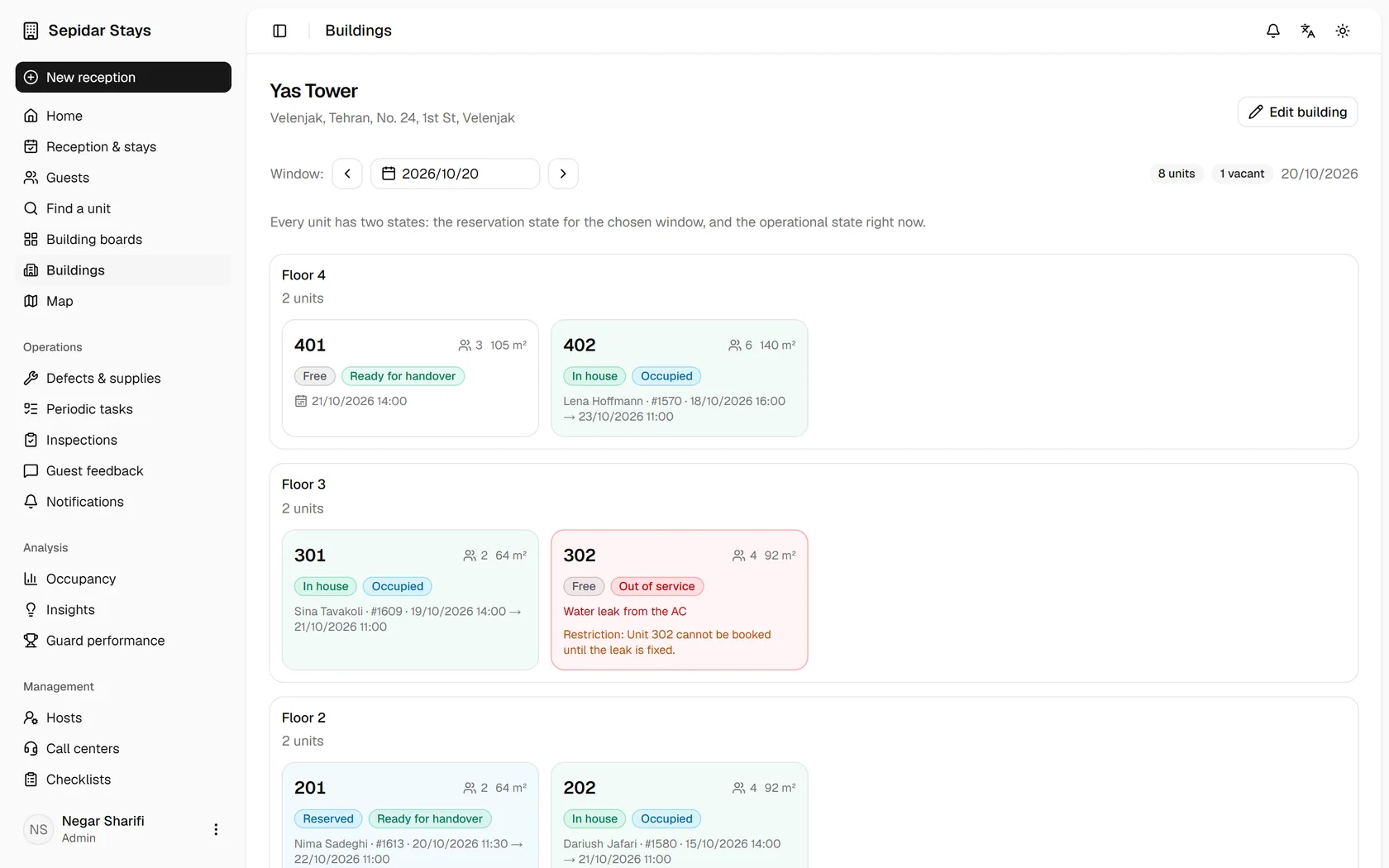The height and width of the screenshot is (868, 1389).
Task: Toggle the light/dark theme sun icon
Action: [1343, 31]
